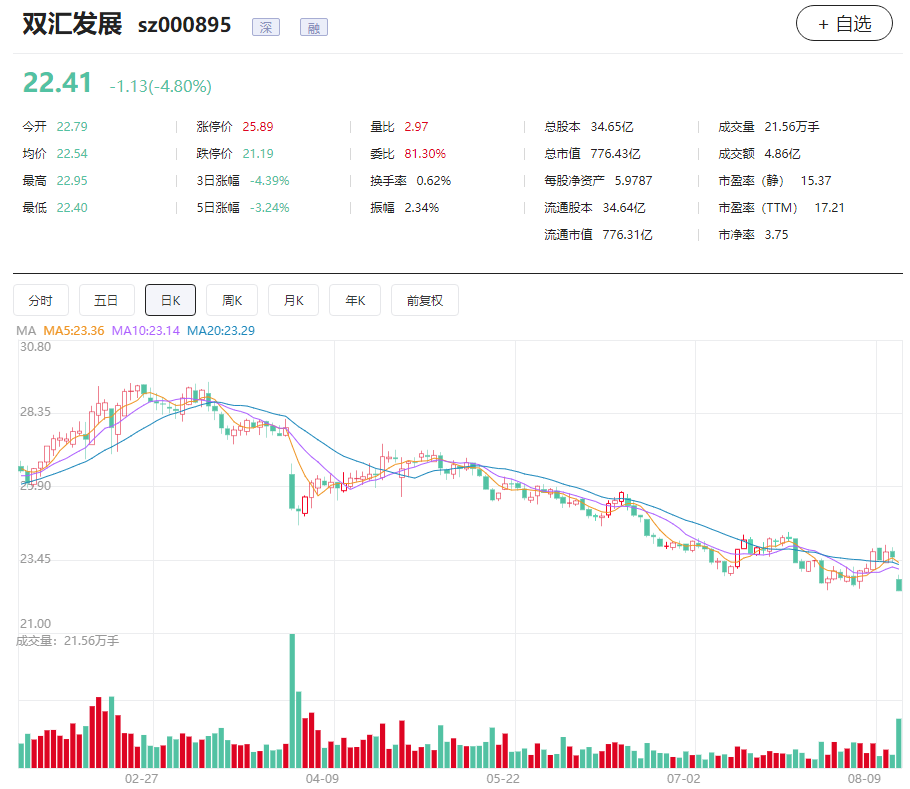Click the 委比 value 81.30%
The width and height of the screenshot is (910, 789).
coord(425,154)
